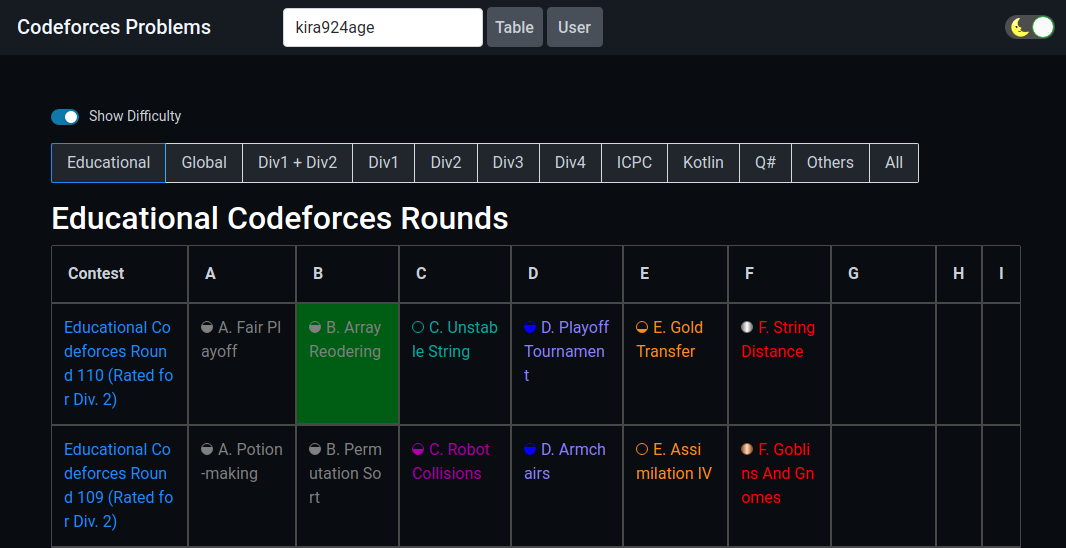The height and width of the screenshot is (548, 1066).
Task: Select the Others tab
Action: 830,163
